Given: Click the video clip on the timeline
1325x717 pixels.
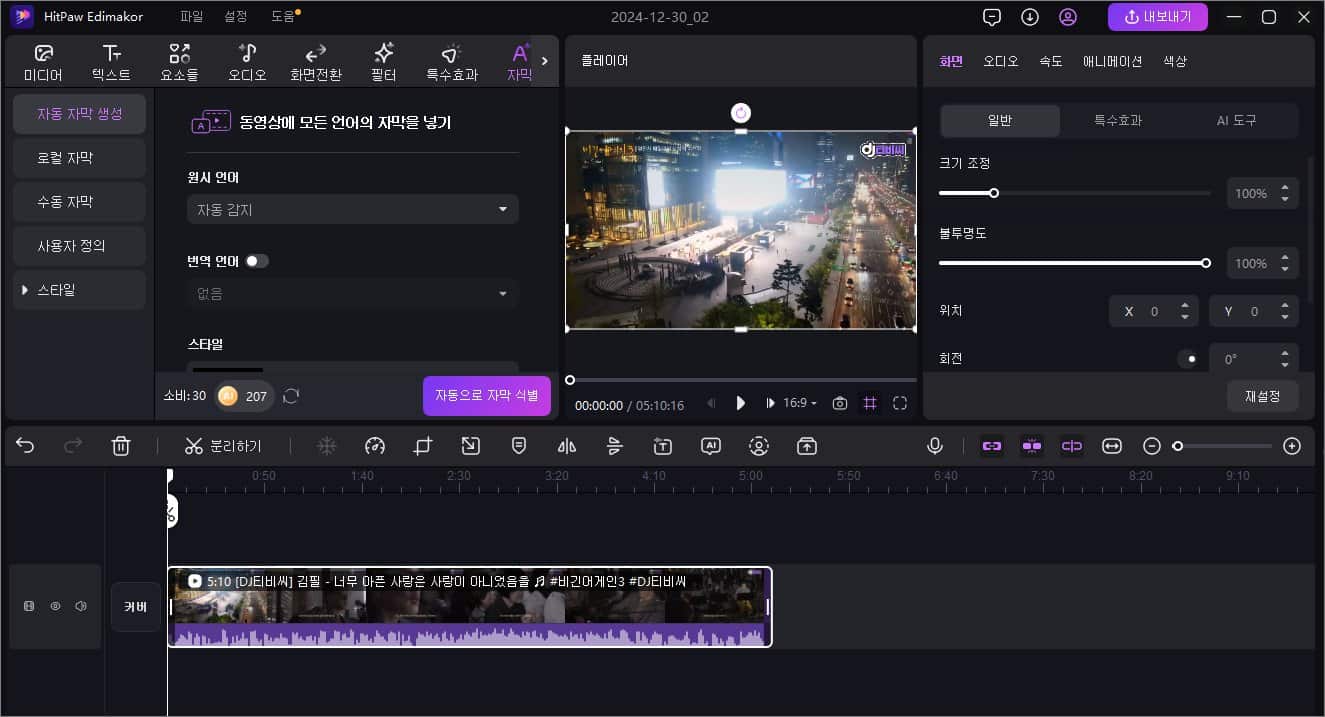Looking at the screenshot, I should tap(468, 607).
